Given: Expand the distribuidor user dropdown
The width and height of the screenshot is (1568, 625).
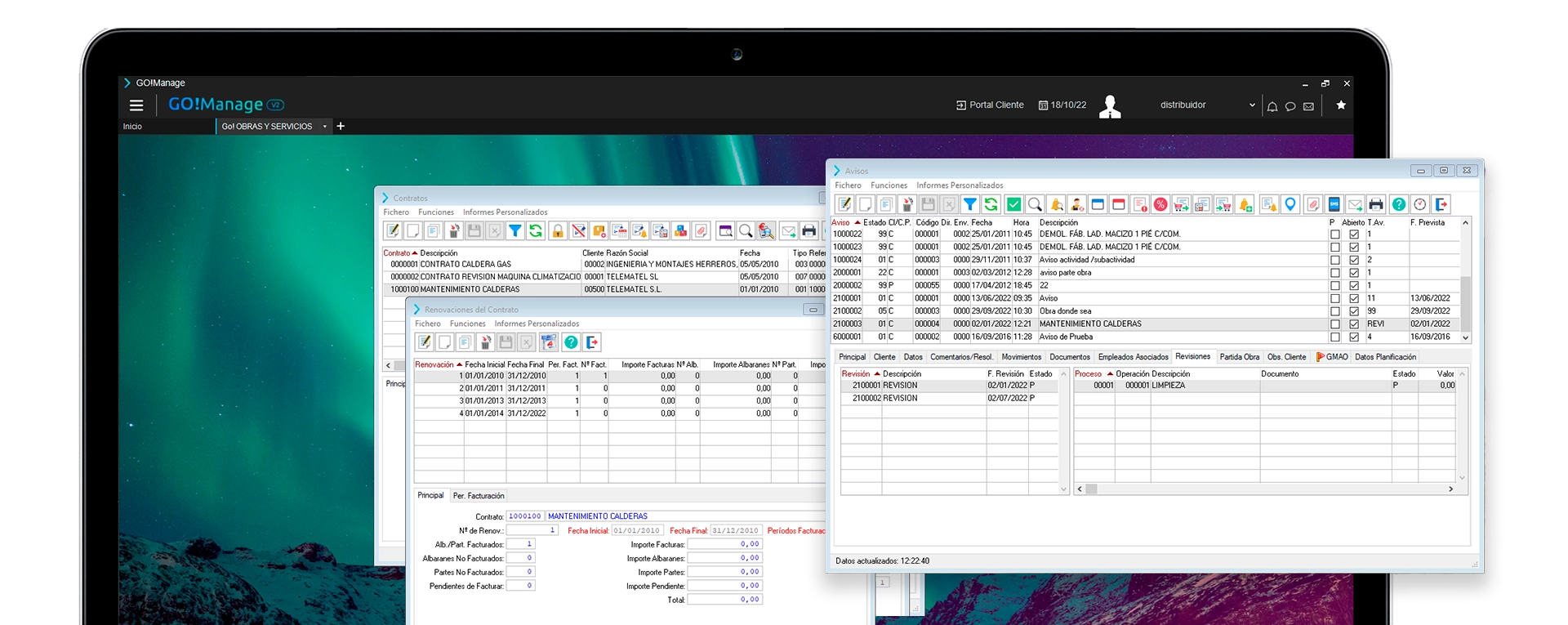Looking at the screenshot, I should (x=1252, y=105).
